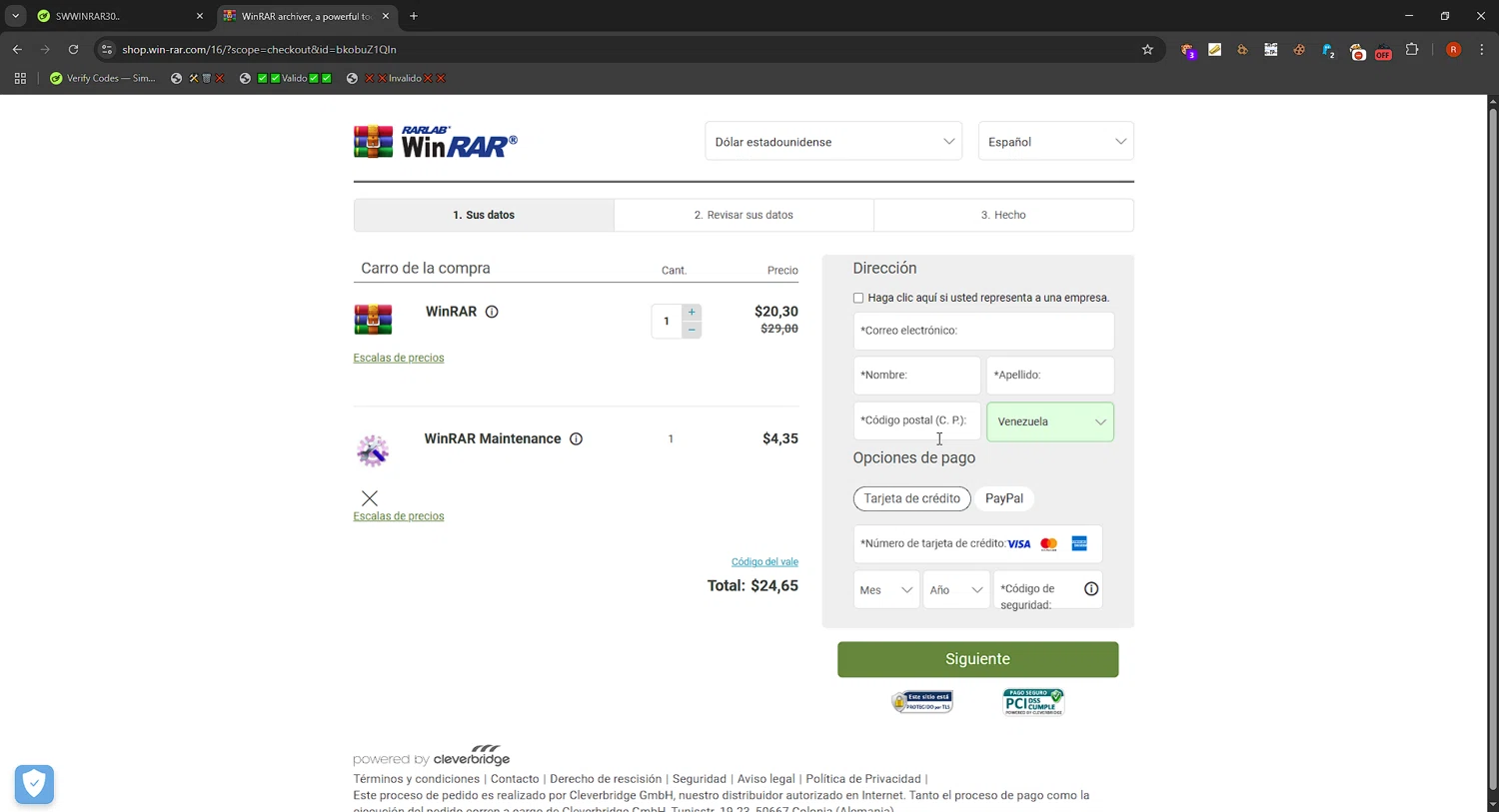This screenshot has height=812, width=1499.
Task: Bookmark this page with the star icon
Action: (1147, 49)
